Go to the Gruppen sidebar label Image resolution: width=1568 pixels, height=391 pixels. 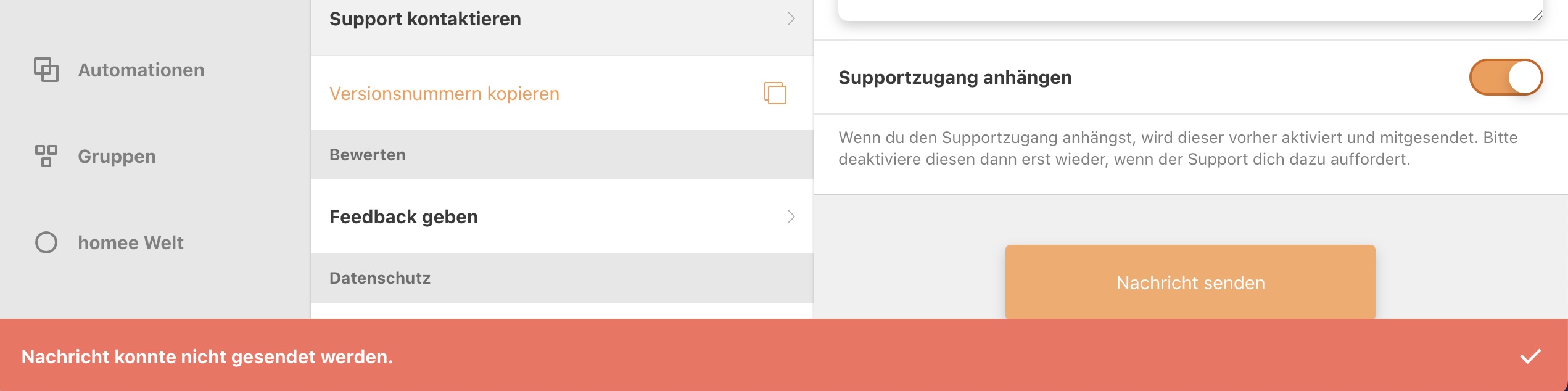click(x=117, y=157)
